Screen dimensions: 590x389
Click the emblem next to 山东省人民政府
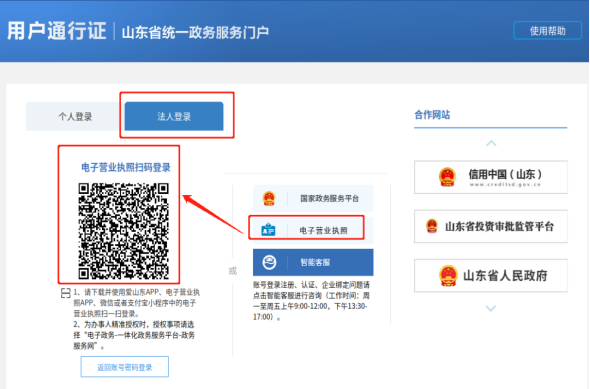(x=448, y=276)
